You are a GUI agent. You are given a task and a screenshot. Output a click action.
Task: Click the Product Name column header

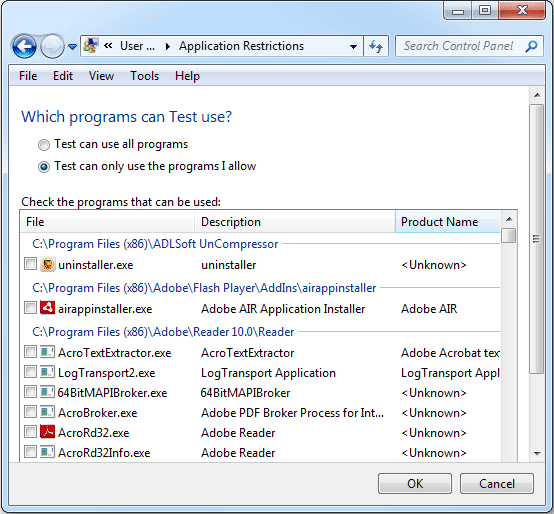[x=448, y=222]
